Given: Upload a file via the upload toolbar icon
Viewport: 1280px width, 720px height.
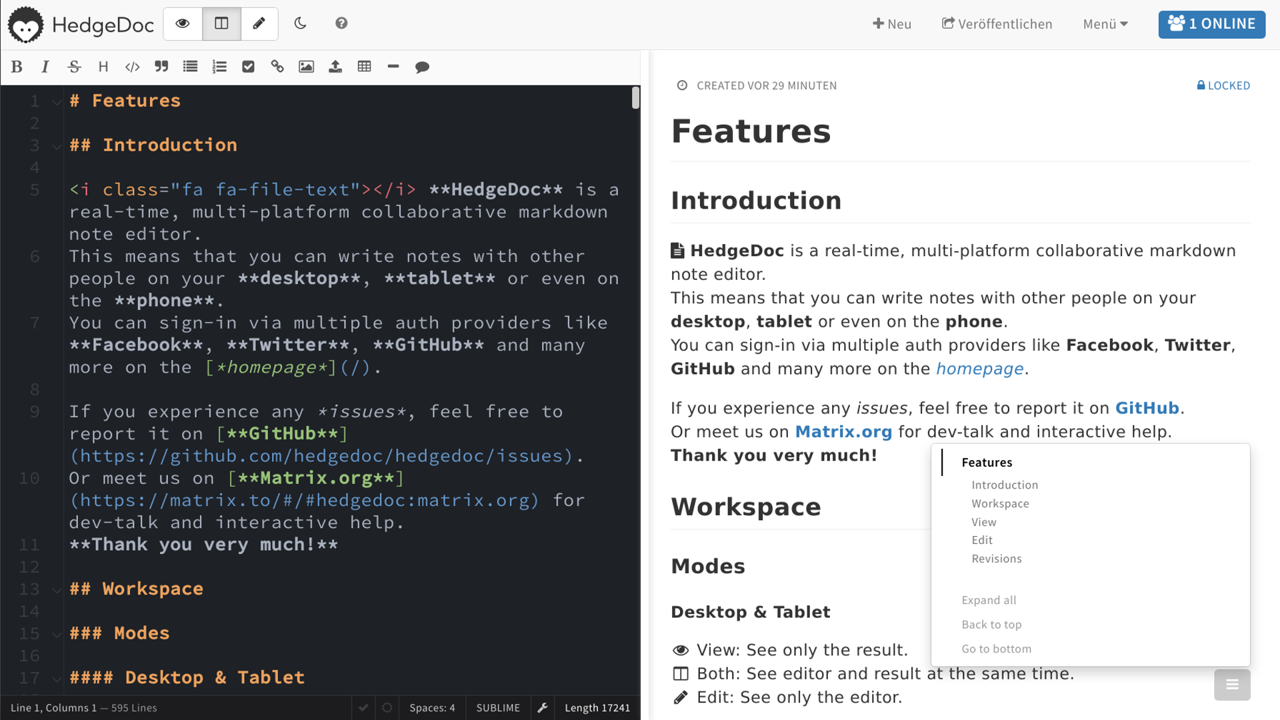Looking at the screenshot, I should [335, 66].
